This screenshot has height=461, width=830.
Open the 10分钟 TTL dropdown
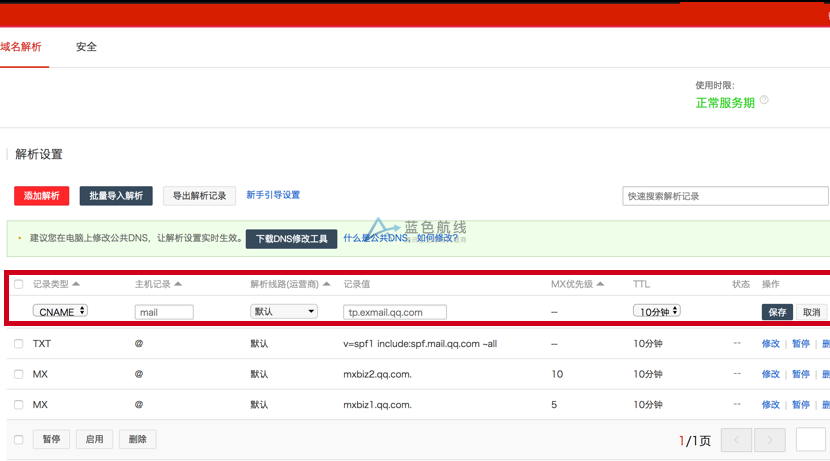point(656,311)
